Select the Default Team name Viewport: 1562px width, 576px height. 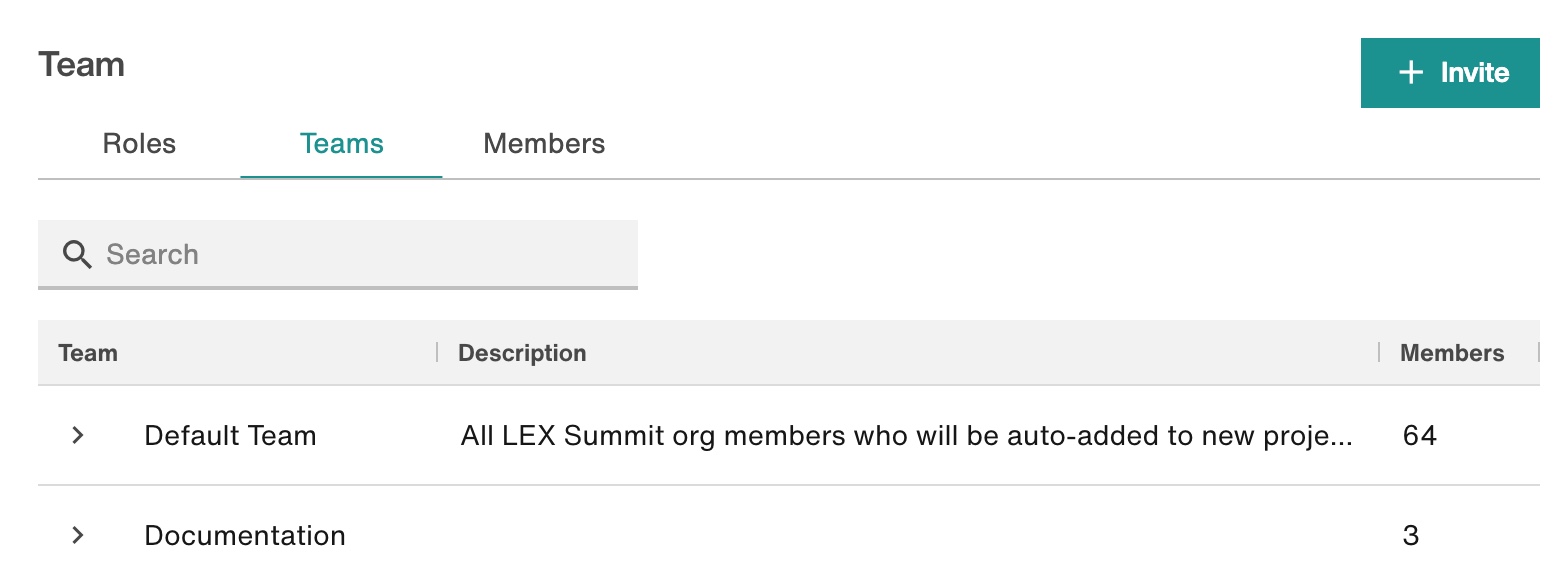[230, 436]
